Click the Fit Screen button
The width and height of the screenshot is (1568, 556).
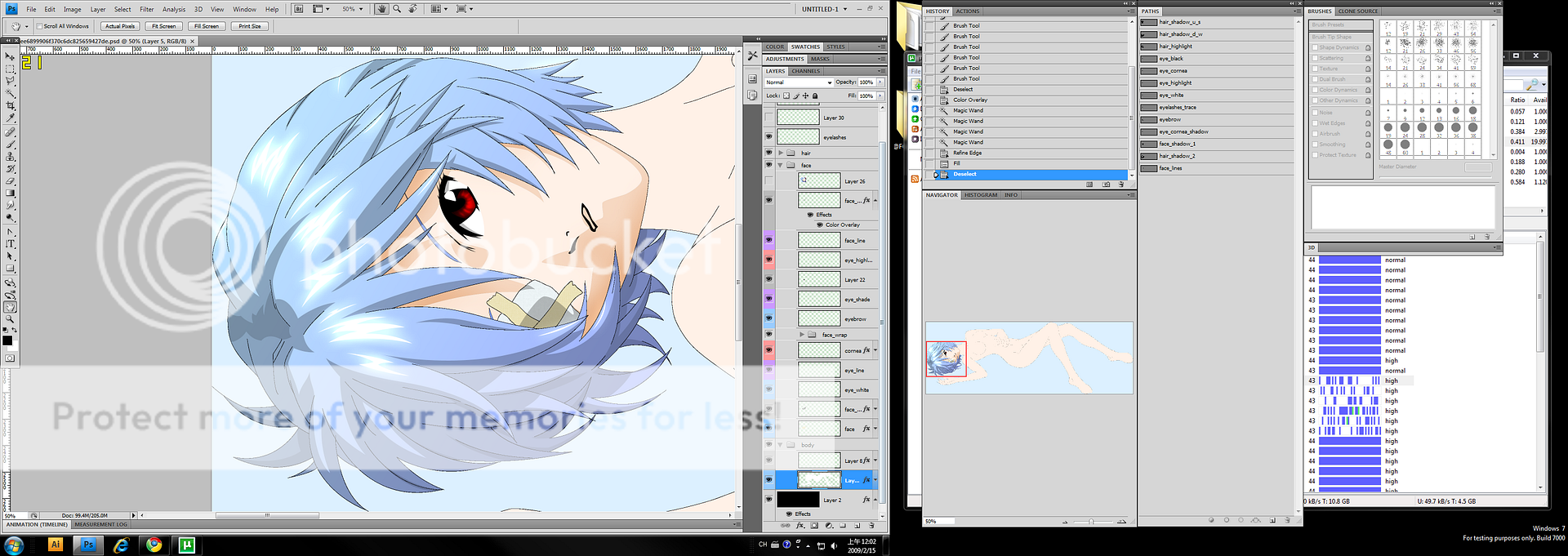tap(163, 26)
